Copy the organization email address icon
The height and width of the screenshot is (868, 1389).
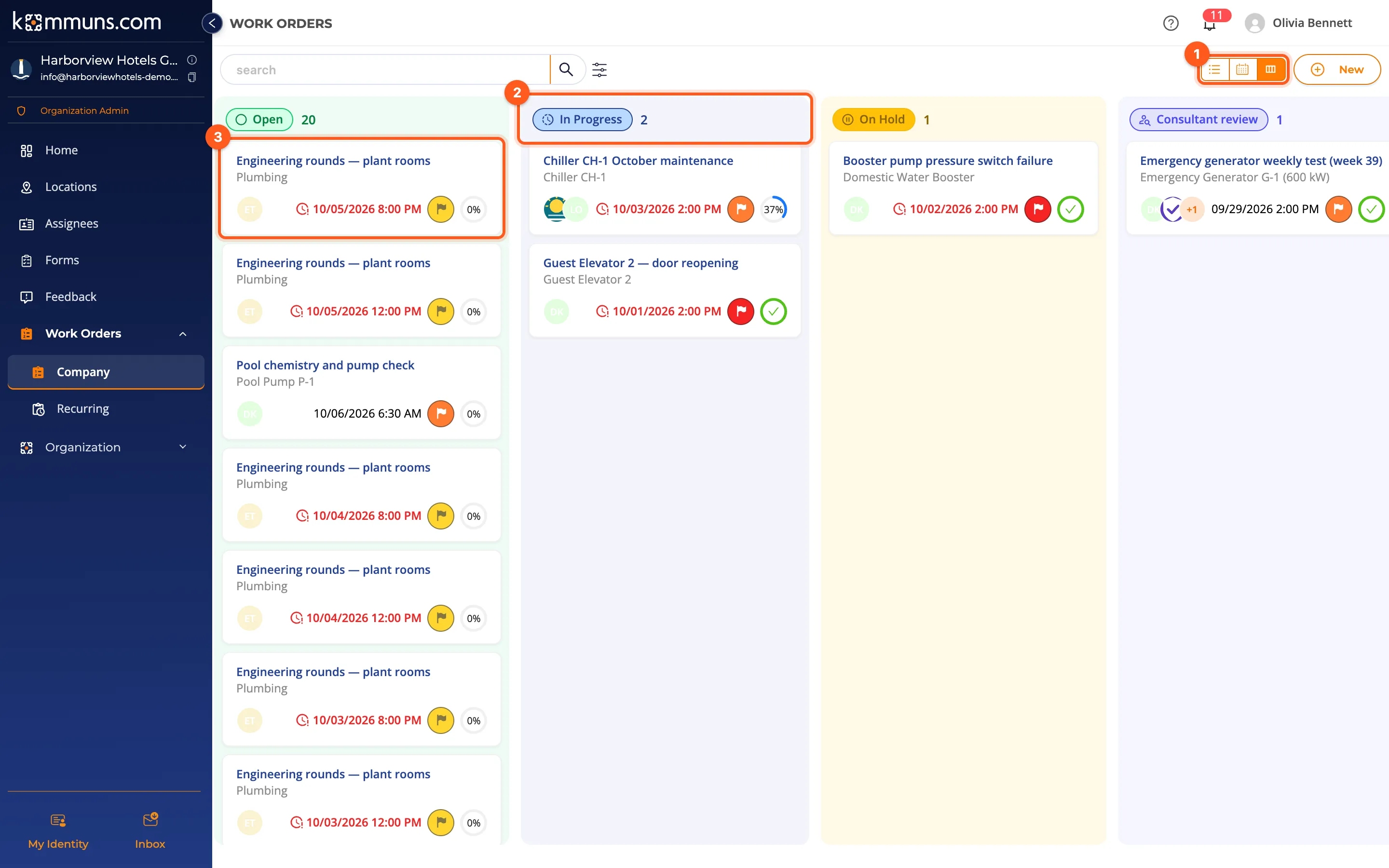coord(191,77)
